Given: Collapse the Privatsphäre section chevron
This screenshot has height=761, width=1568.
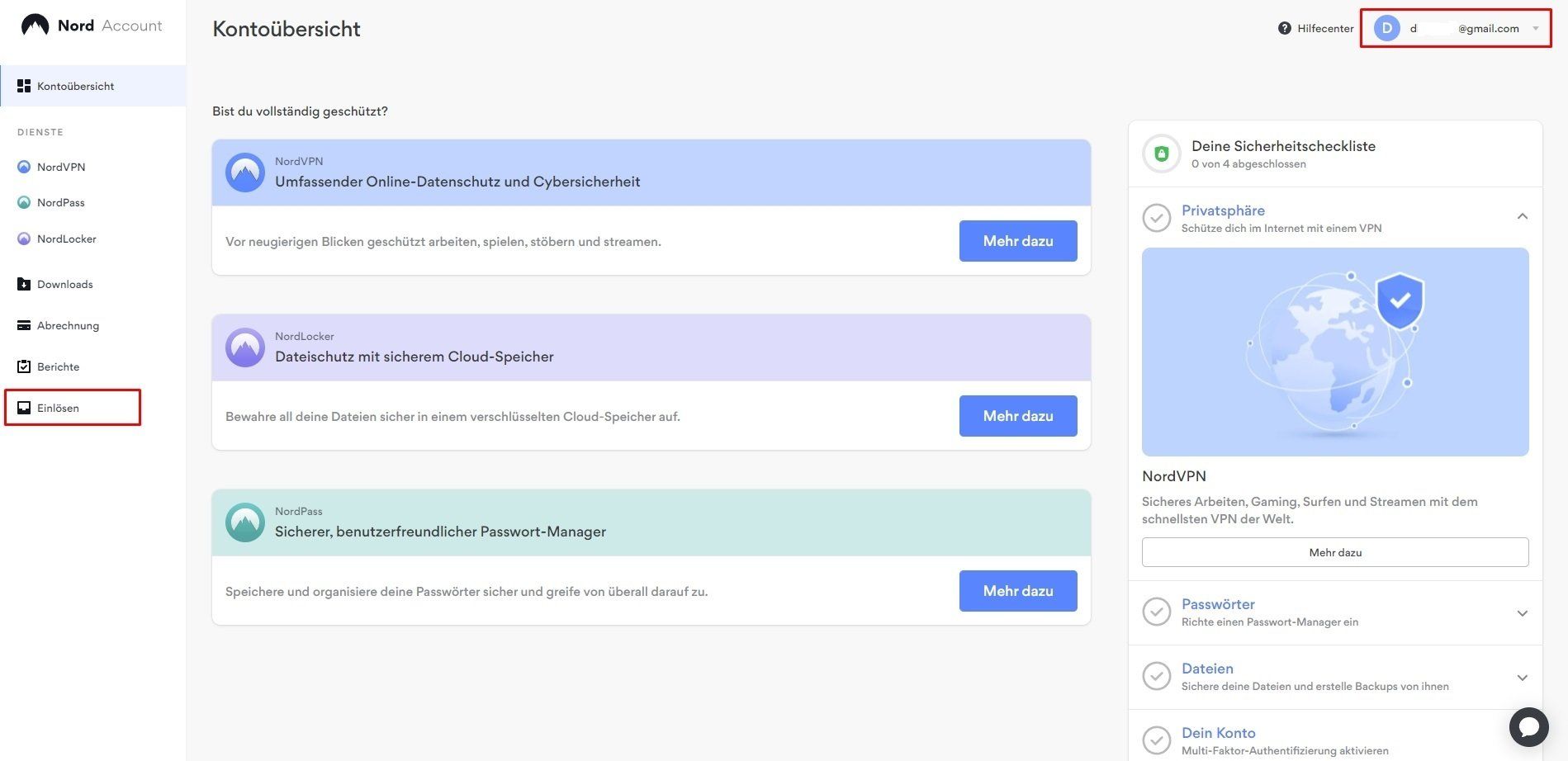Looking at the screenshot, I should tap(1522, 216).
